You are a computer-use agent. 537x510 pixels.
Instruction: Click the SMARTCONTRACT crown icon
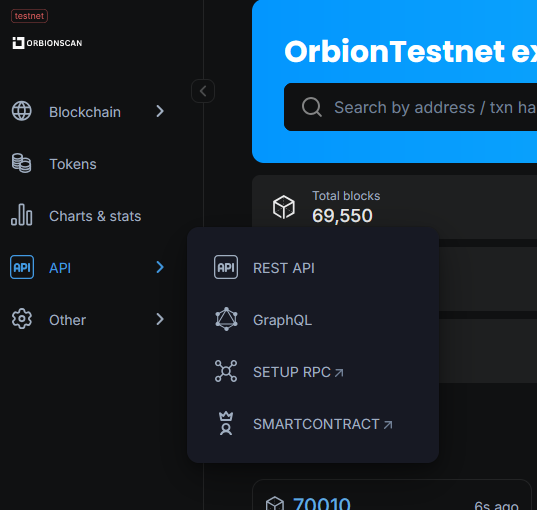tap(226, 423)
